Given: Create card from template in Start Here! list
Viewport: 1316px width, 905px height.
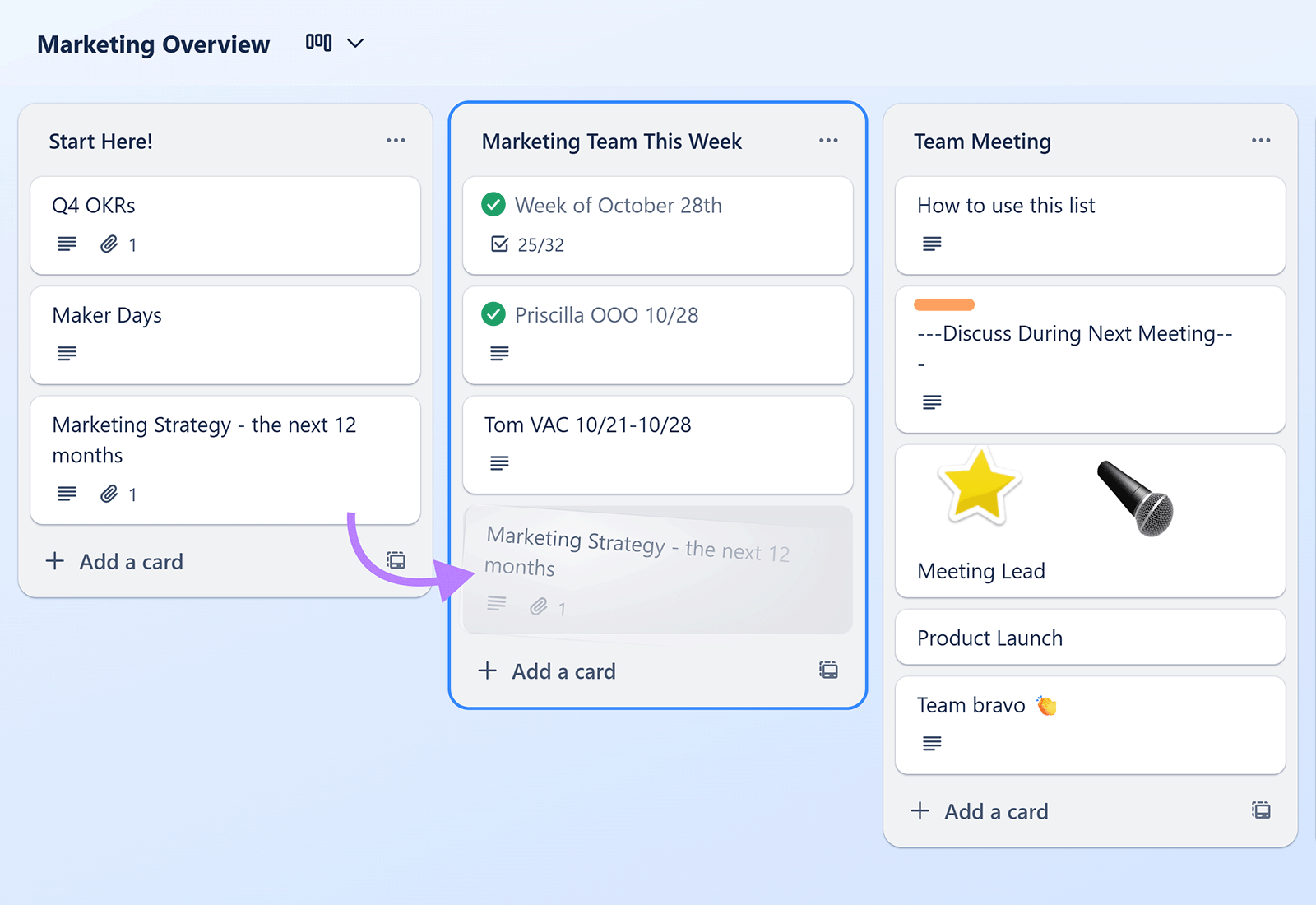Looking at the screenshot, I should pos(396,561).
